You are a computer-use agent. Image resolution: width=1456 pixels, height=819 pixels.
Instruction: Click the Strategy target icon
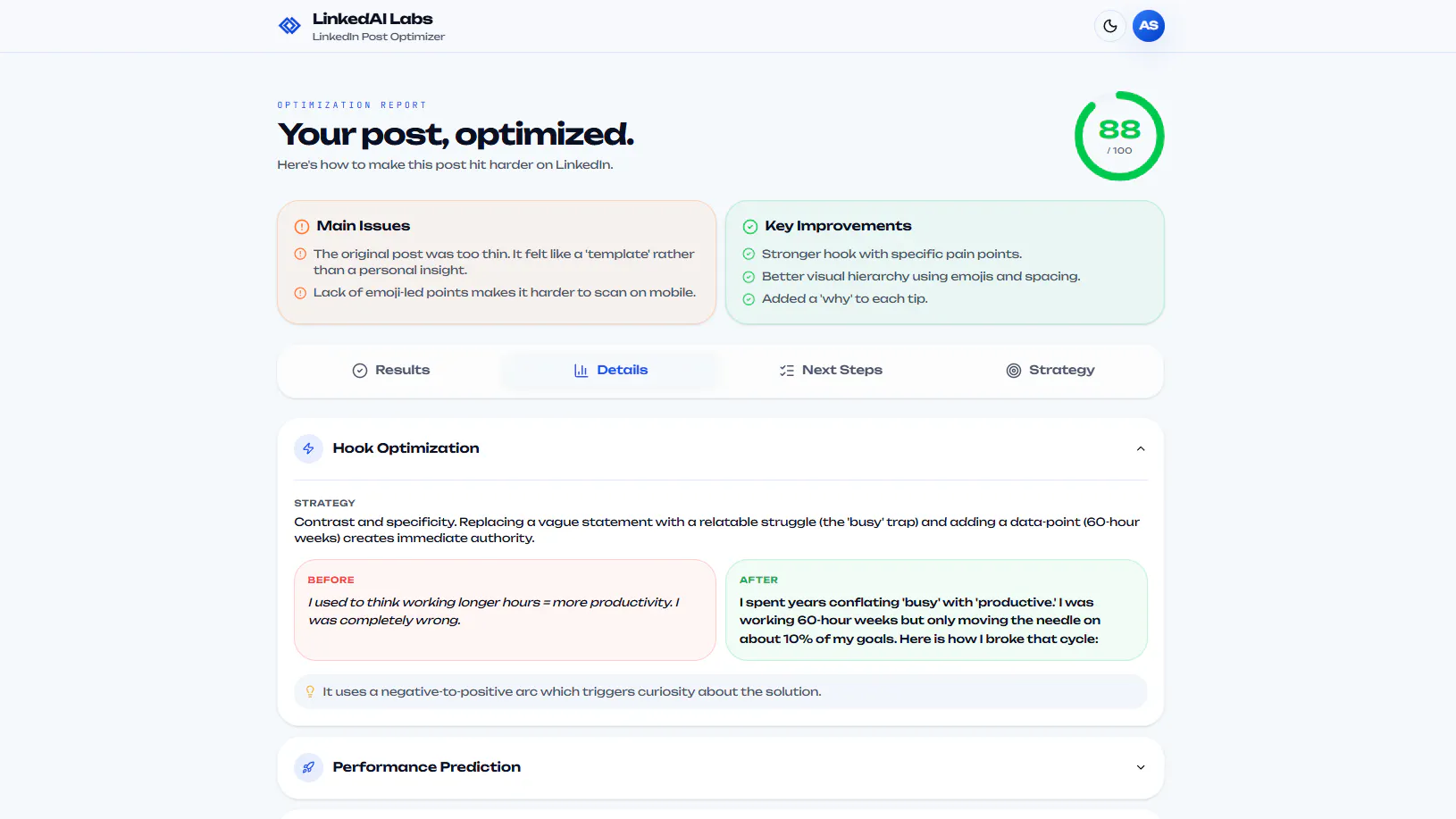point(1014,371)
